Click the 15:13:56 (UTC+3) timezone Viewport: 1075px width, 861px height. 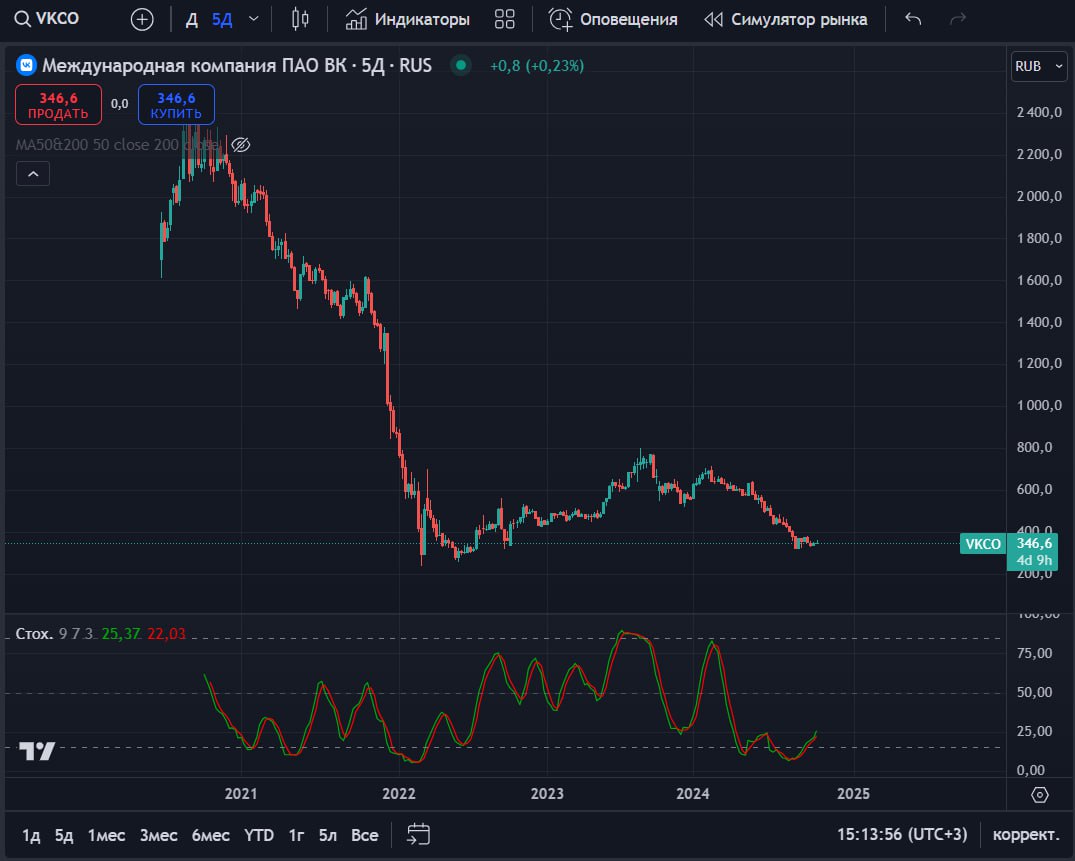pyautogui.click(x=902, y=834)
